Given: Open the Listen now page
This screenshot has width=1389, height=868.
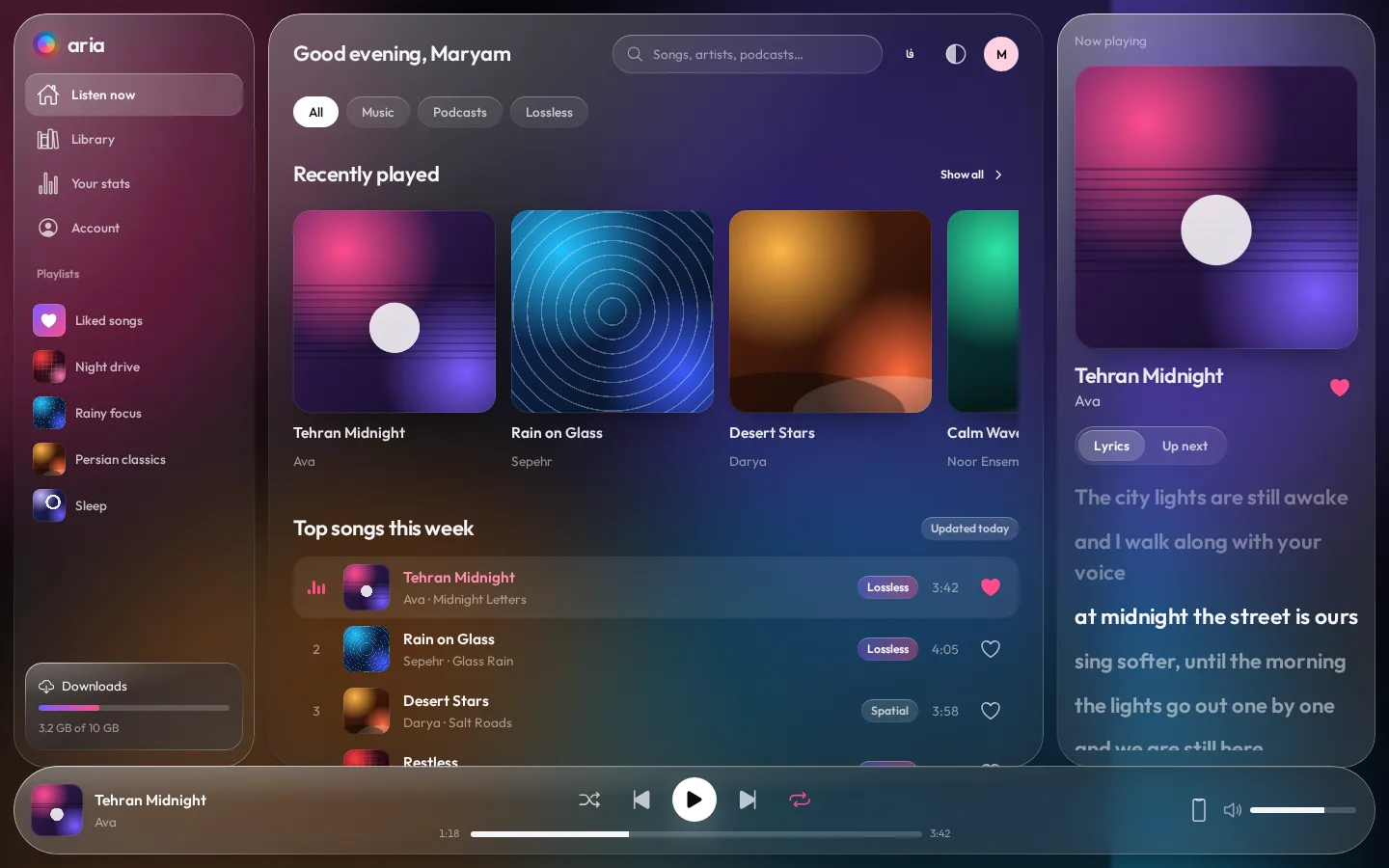Looking at the screenshot, I should click(134, 95).
